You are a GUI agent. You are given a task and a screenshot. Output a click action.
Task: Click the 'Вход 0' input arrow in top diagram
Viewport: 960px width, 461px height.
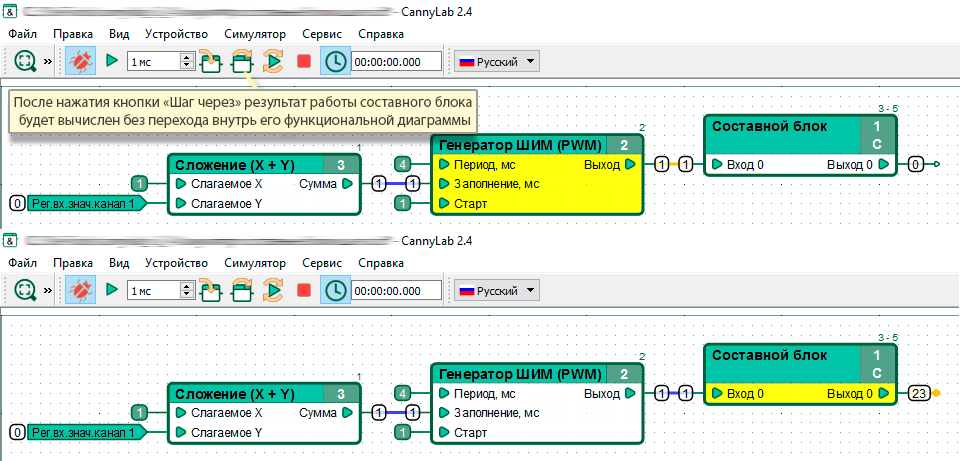717,164
